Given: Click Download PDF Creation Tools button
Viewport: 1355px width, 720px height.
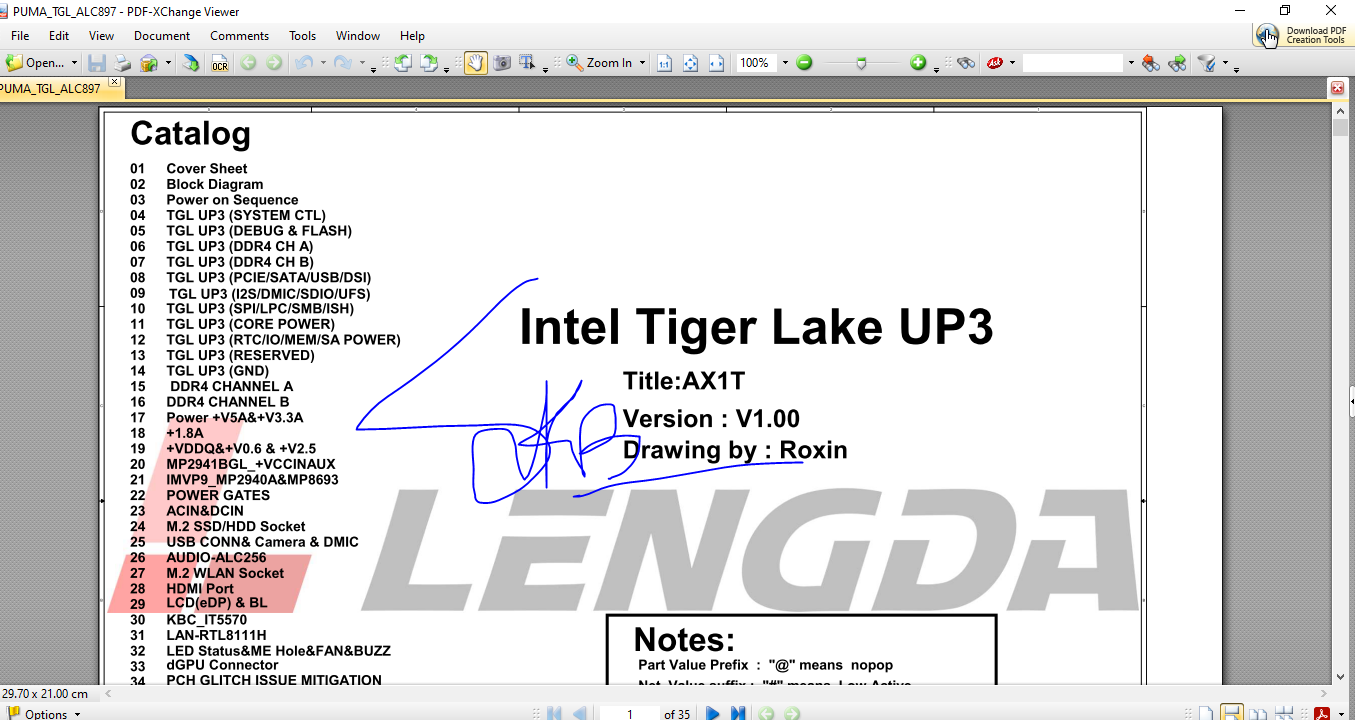Looking at the screenshot, I should click(1303, 36).
